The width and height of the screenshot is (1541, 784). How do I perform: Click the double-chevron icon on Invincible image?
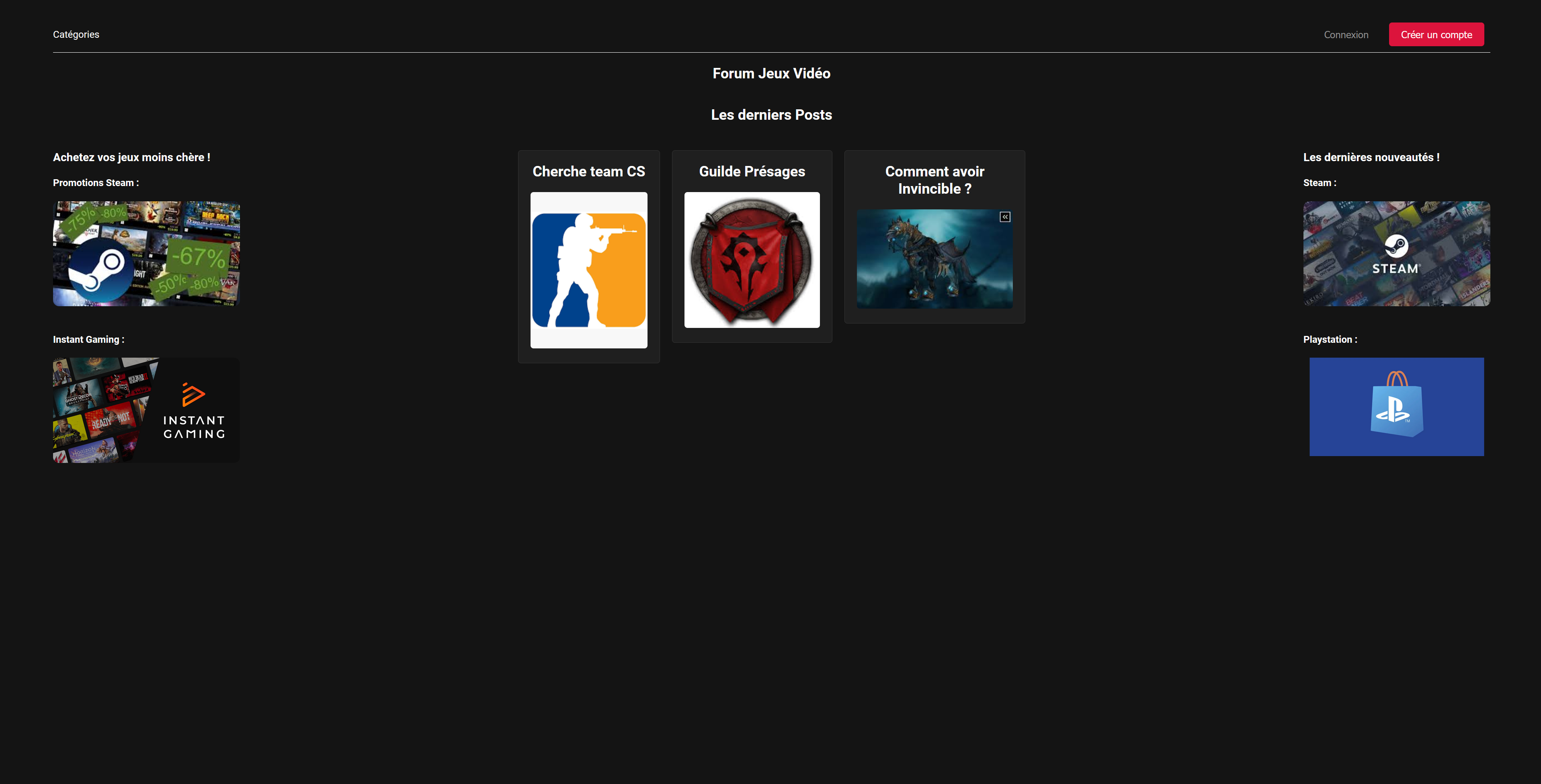[1005, 217]
